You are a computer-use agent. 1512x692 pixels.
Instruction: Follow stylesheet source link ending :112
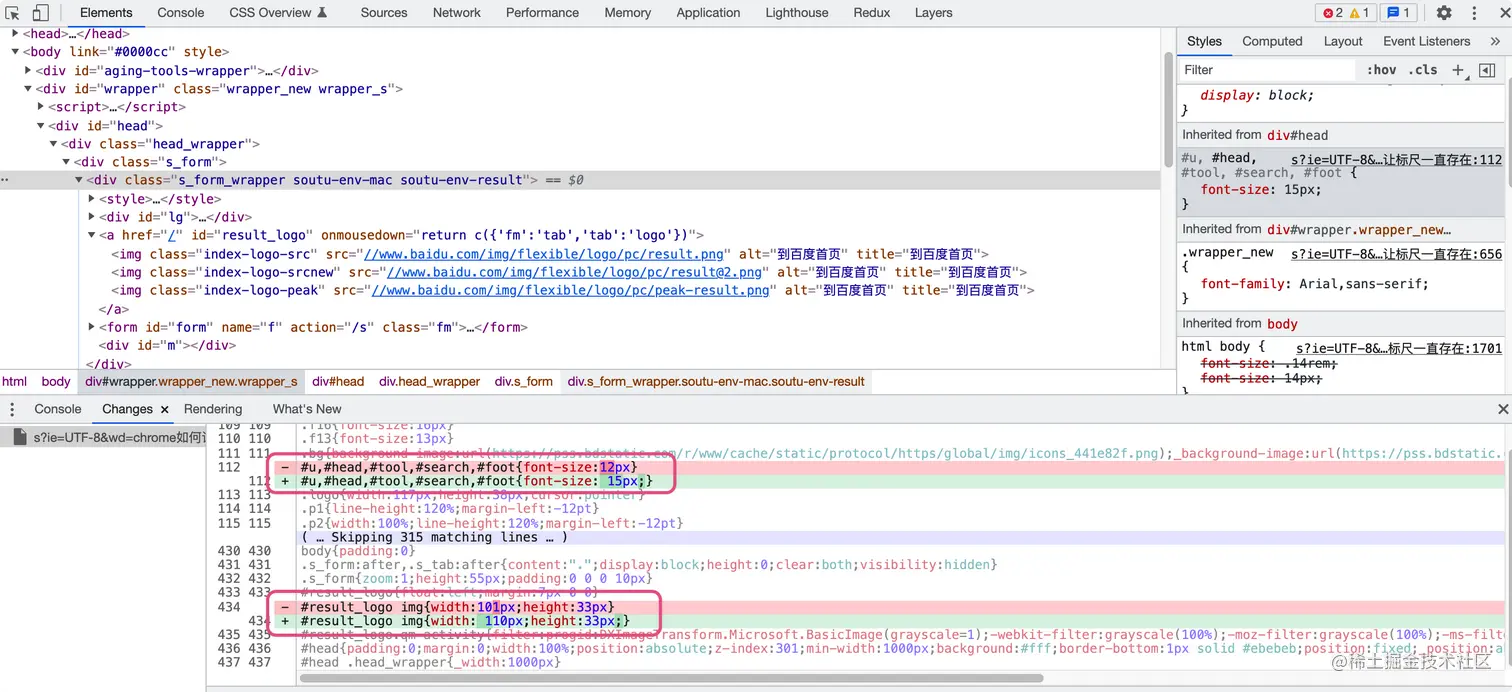pos(1397,159)
